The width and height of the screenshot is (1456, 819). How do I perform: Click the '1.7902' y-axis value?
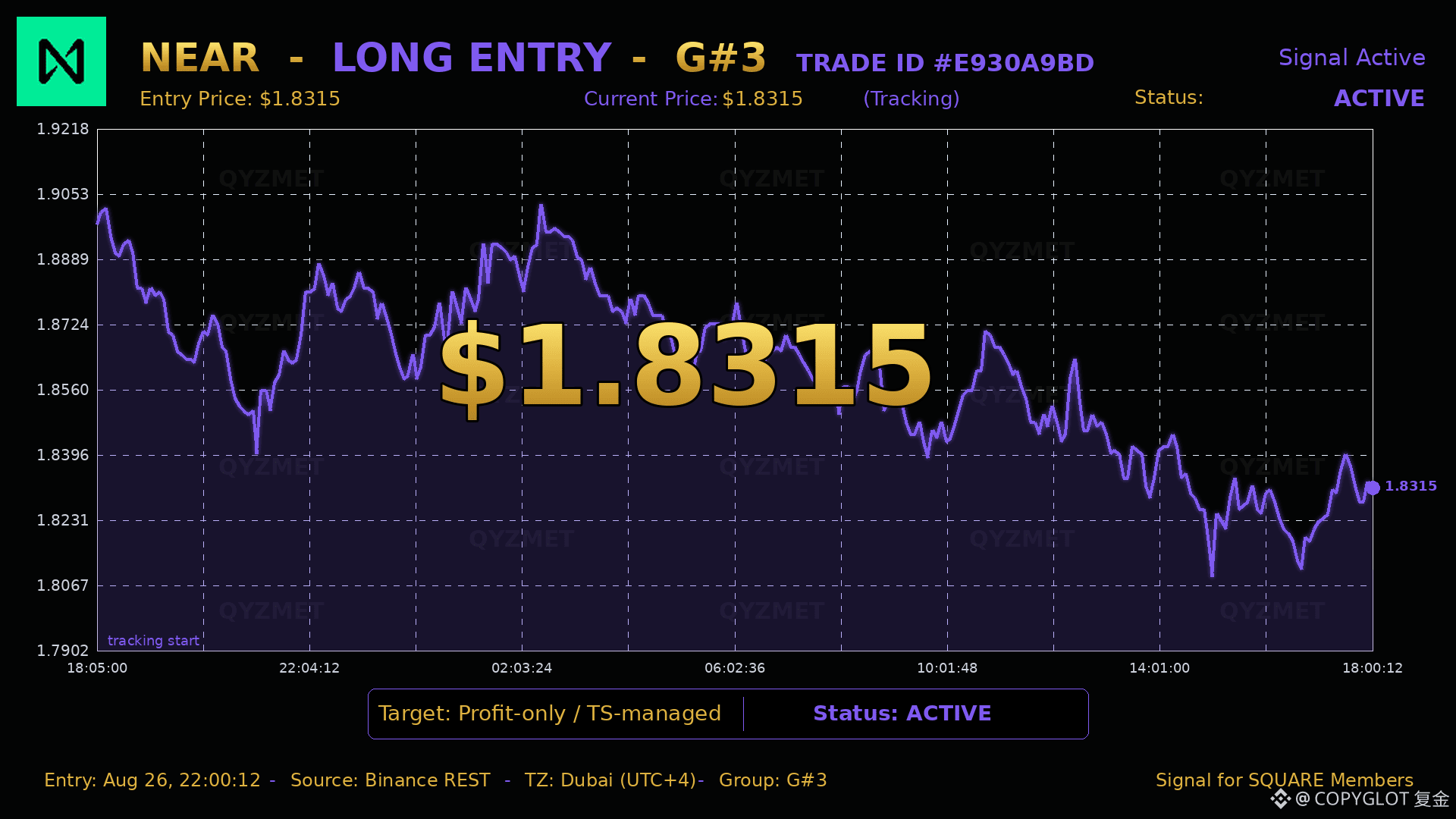coord(63,651)
